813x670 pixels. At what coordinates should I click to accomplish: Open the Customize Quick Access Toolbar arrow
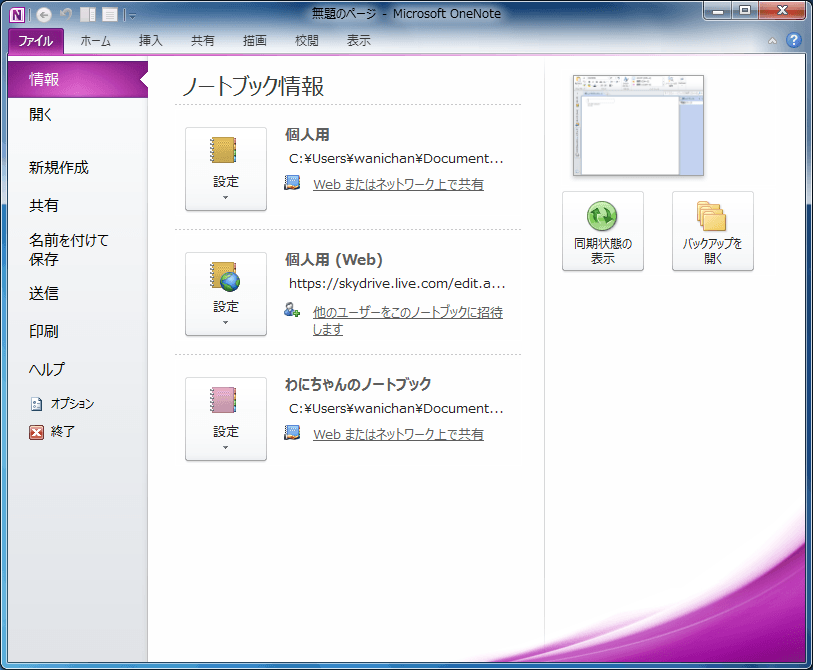pos(133,16)
